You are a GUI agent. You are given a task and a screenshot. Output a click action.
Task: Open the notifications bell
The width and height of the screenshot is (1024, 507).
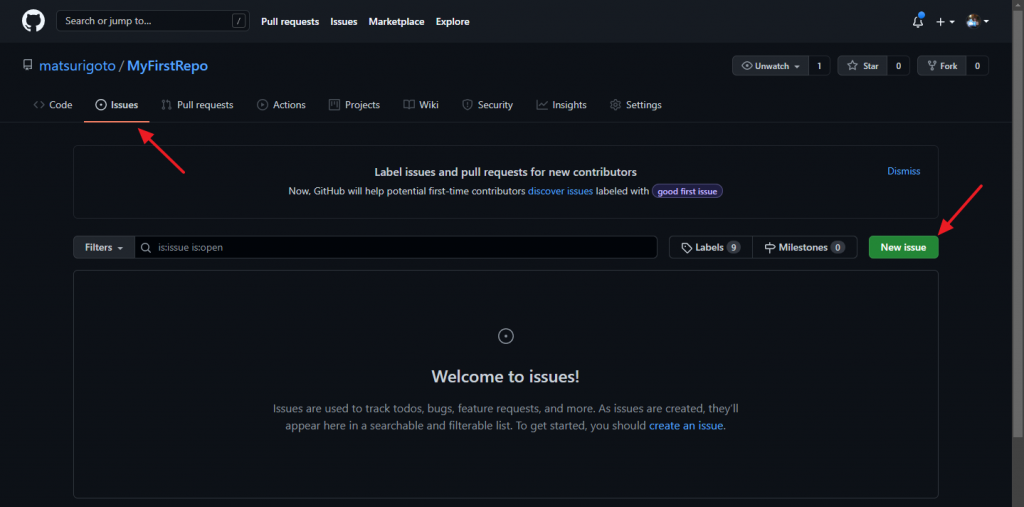[x=918, y=21]
